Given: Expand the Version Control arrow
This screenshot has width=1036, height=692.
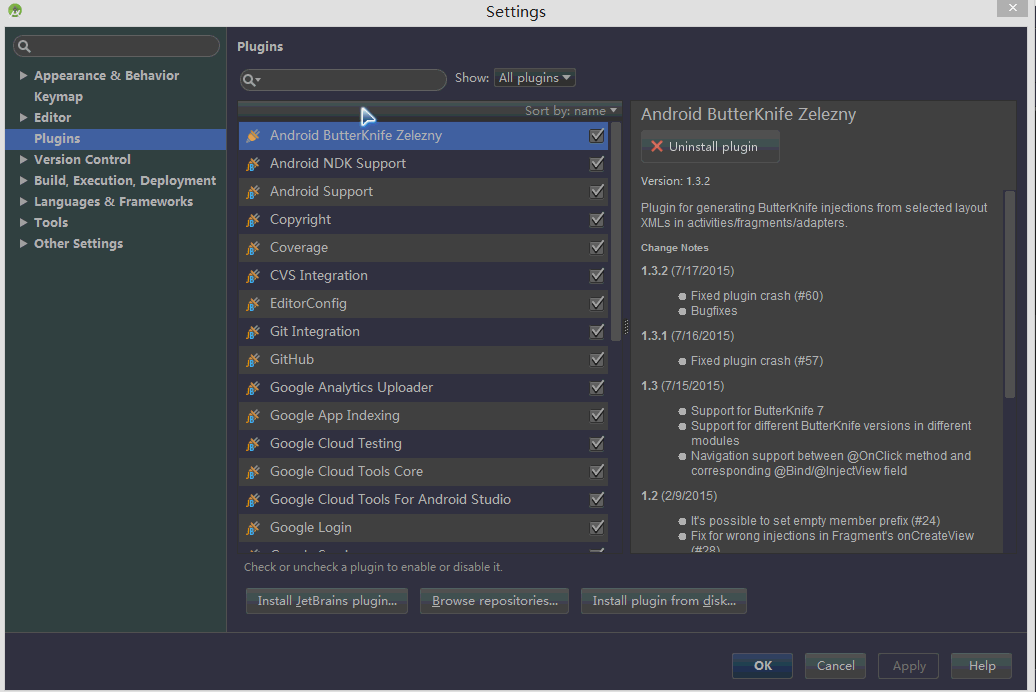Looking at the screenshot, I should click(23, 159).
